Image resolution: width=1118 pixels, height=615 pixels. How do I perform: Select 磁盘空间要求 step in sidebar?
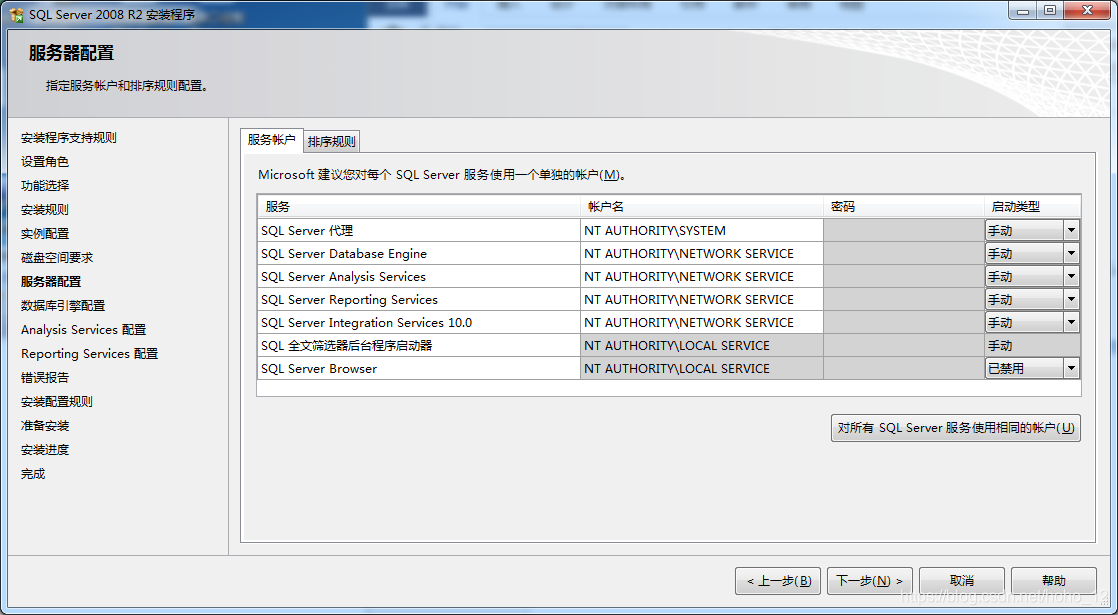click(x=57, y=257)
